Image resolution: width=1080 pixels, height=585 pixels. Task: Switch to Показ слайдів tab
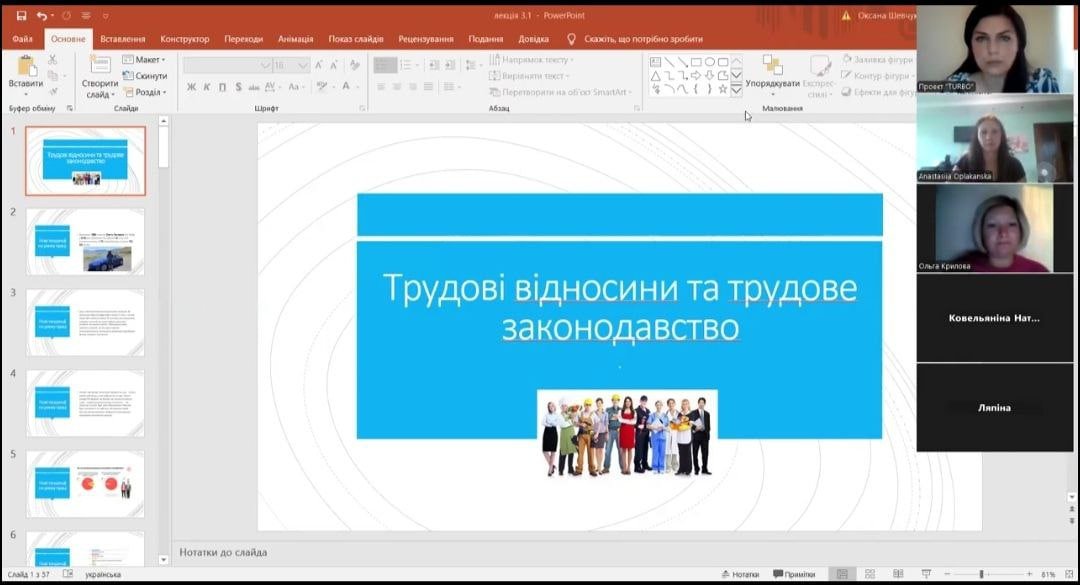355,39
